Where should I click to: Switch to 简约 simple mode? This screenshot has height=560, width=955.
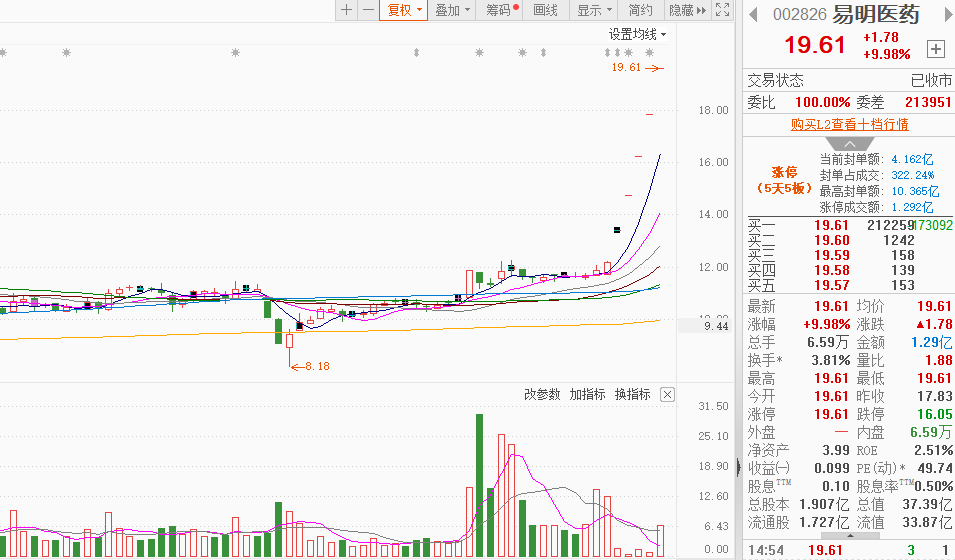640,10
